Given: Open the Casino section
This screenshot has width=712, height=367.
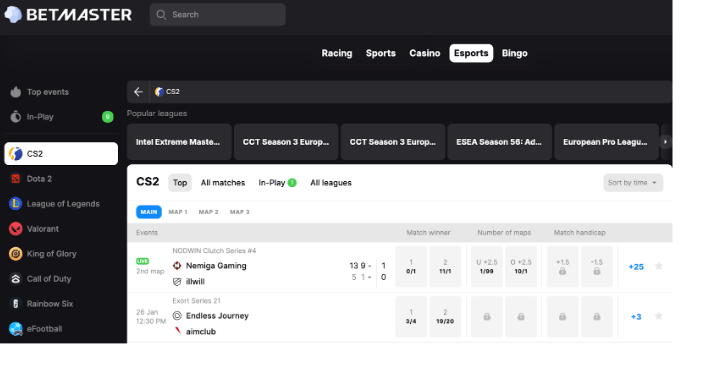Looking at the screenshot, I should (x=425, y=53).
